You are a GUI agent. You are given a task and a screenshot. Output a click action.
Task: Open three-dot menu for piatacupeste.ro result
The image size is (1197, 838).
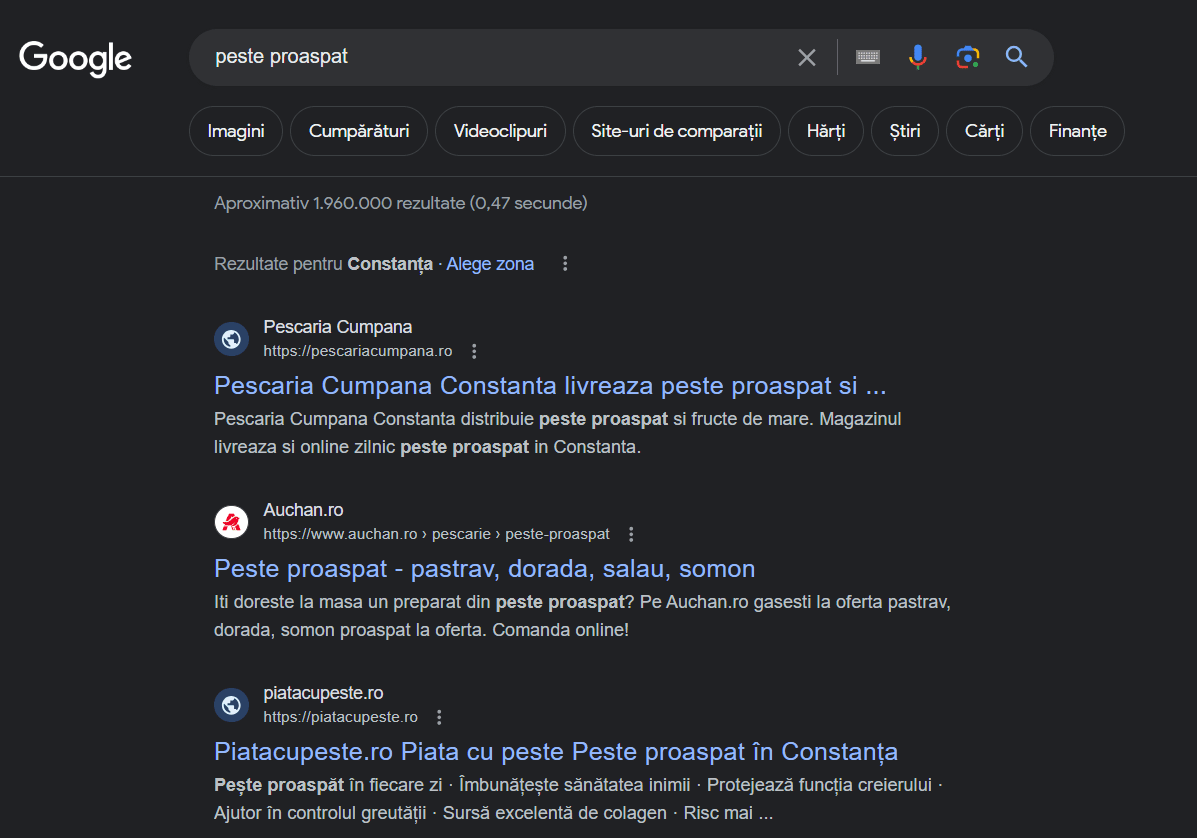pos(439,717)
